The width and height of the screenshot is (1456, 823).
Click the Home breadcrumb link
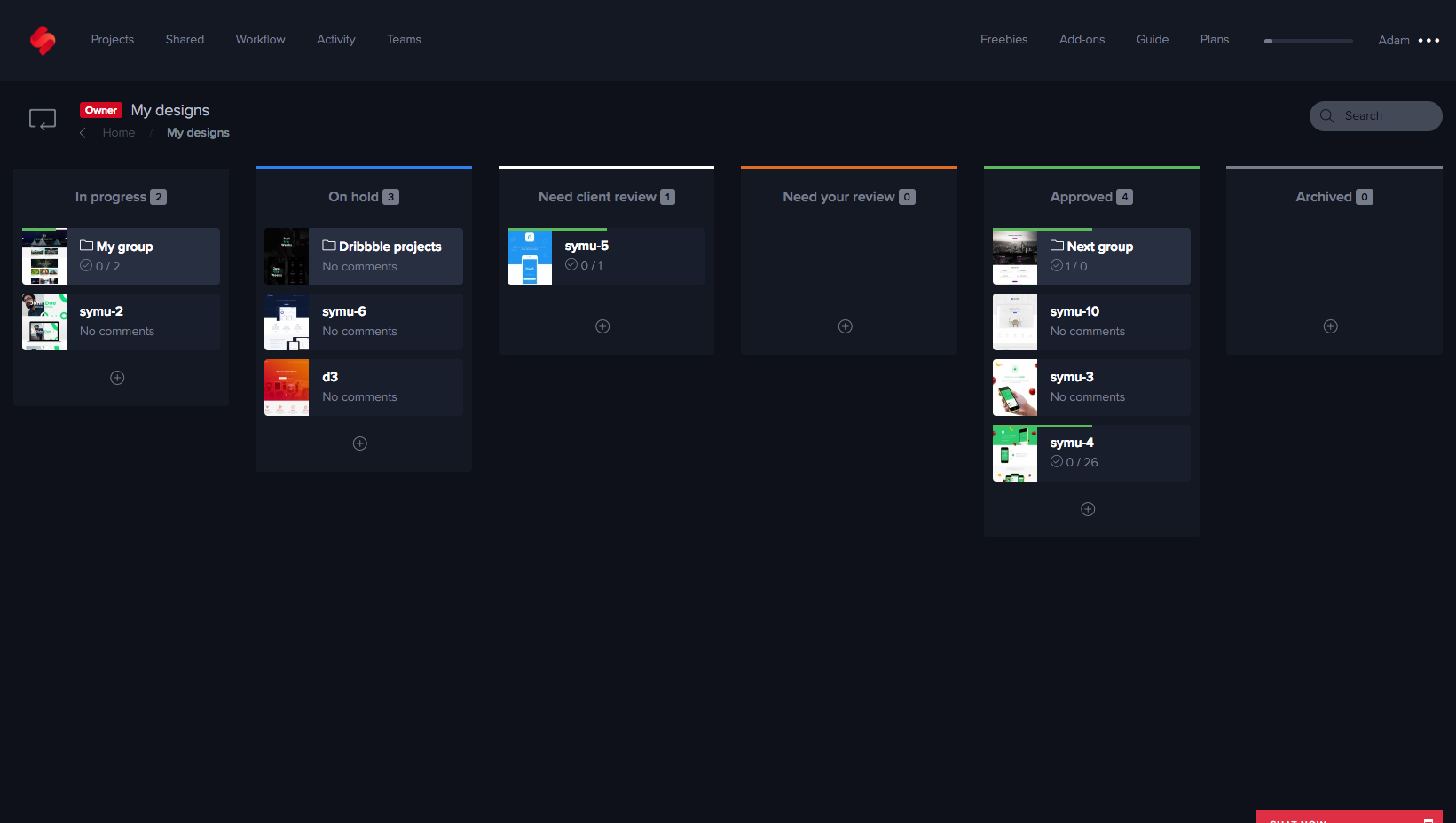click(x=119, y=133)
